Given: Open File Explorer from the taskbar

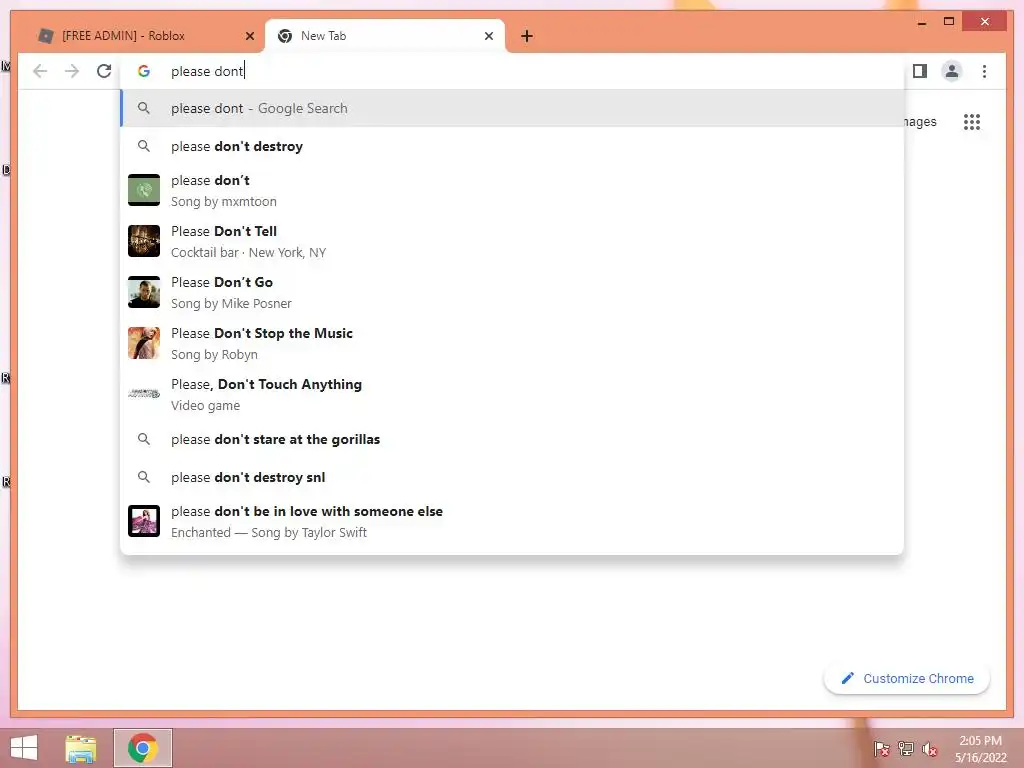Looking at the screenshot, I should click(x=81, y=748).
